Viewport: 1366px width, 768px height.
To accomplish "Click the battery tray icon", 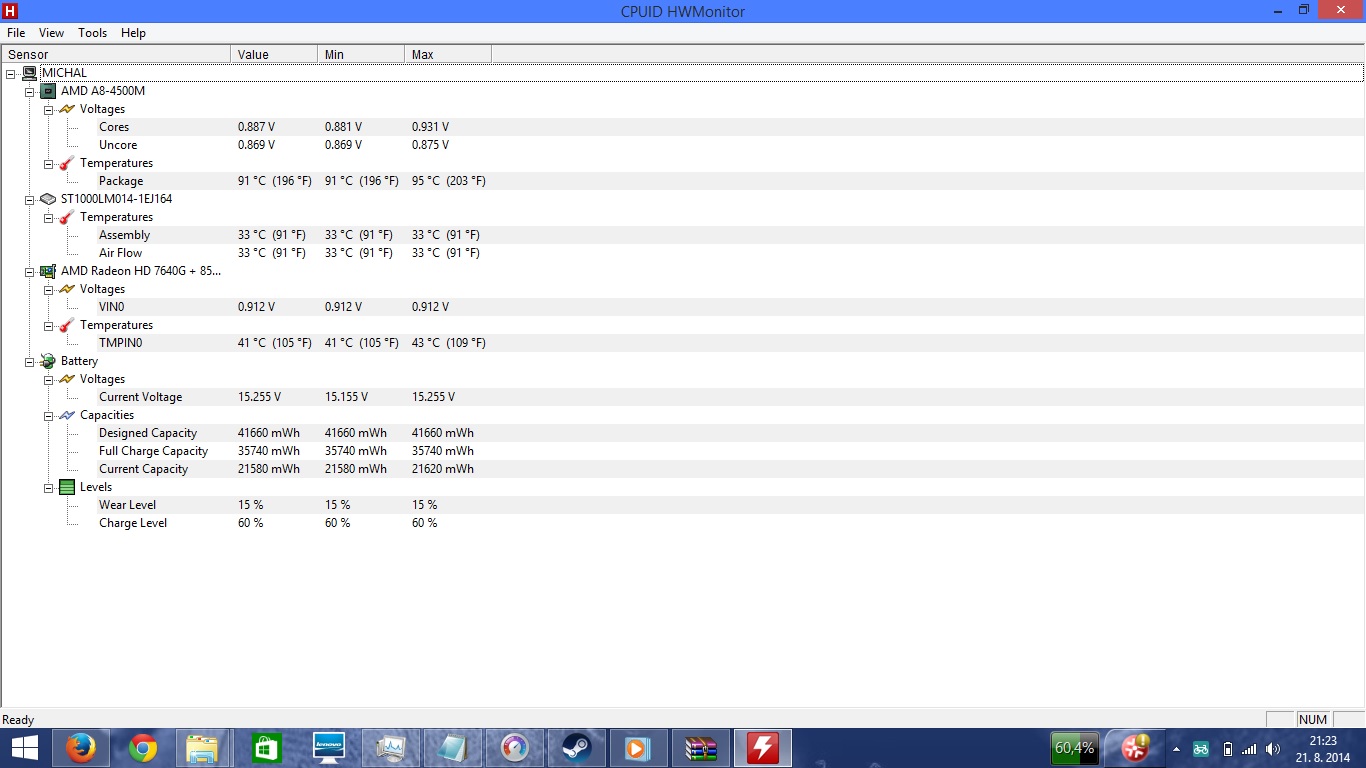I will point(1228,748).
